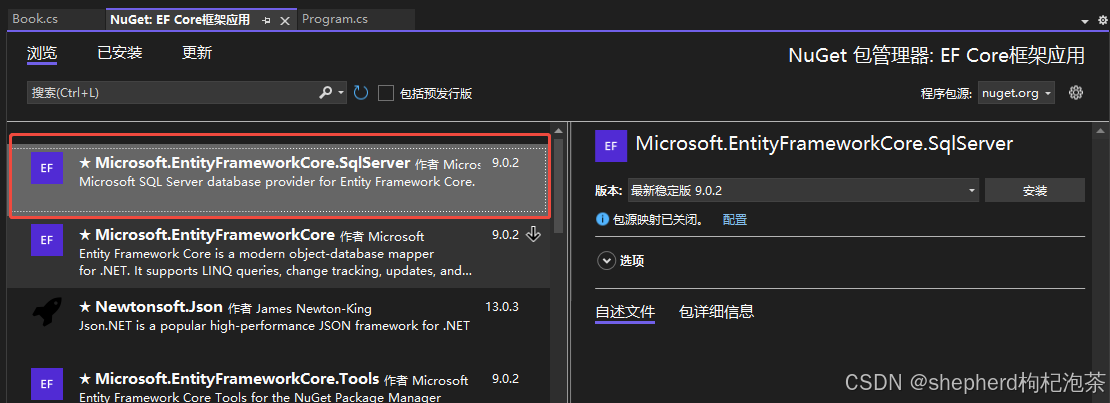Click the EF icon in the details pane

tap(611, 147)
